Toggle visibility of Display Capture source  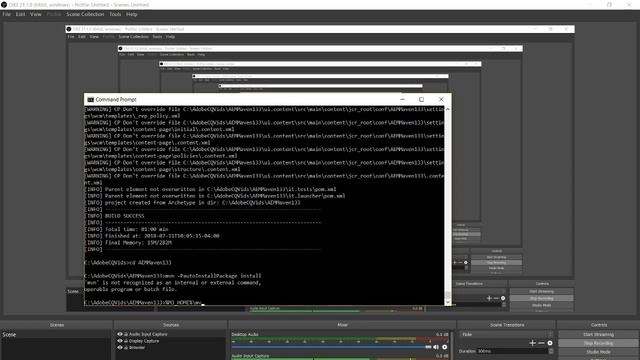(x=120, y=341)
